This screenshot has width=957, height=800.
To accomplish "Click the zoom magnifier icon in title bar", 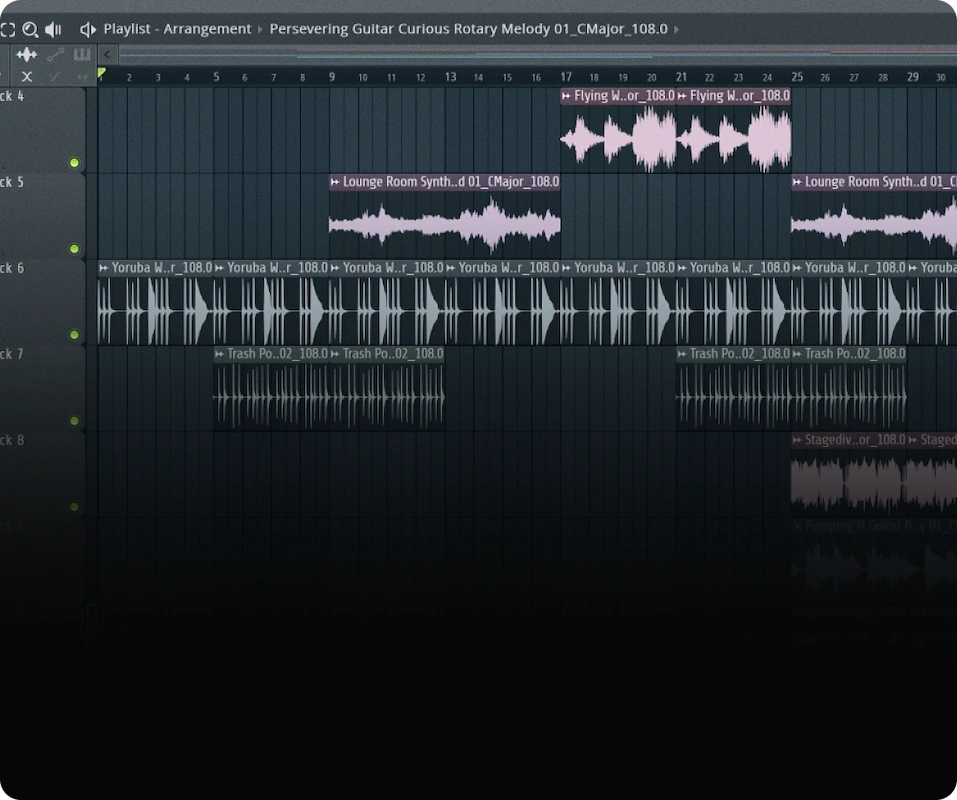I will click(29, 29).
